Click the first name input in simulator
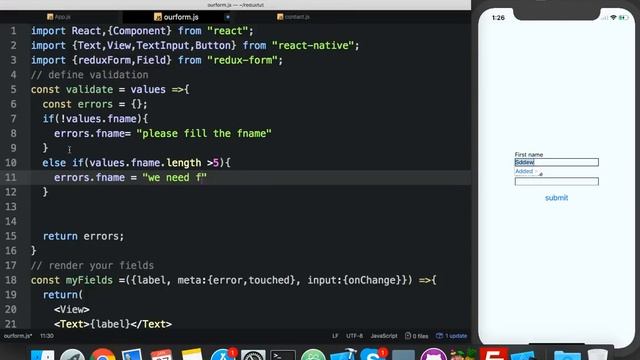The height and width of the screenshot is (360, 640). (556, 162)
